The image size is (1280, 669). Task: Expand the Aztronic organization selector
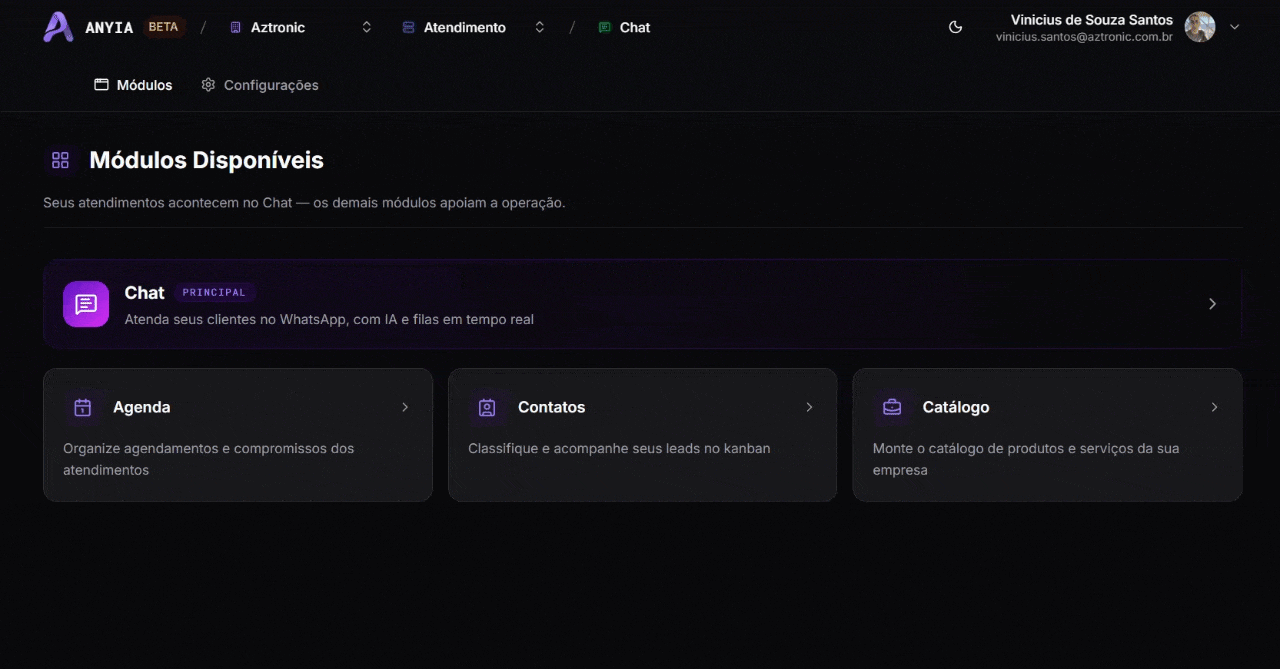point(300,27)
